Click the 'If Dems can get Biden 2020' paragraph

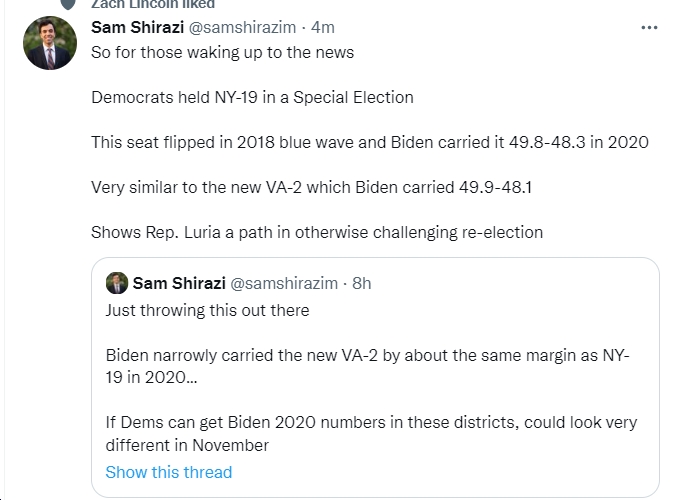tap(371, 434)
